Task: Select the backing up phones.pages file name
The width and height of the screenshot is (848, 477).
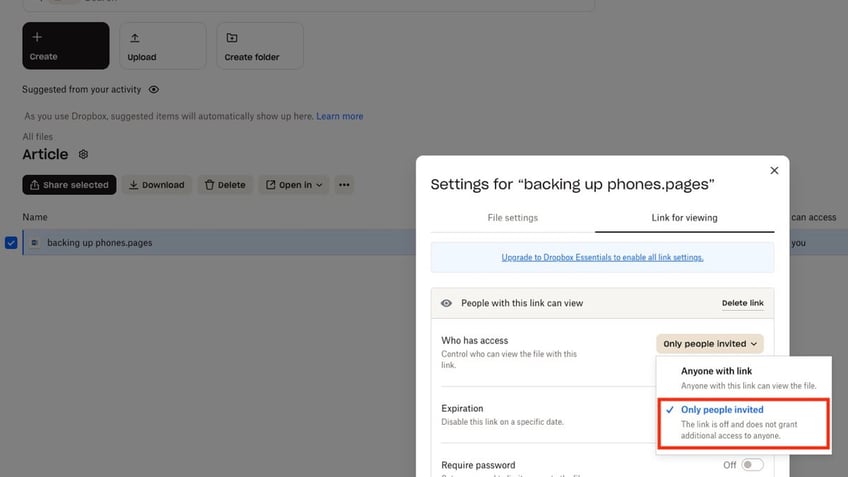Action: coord(100,243)
